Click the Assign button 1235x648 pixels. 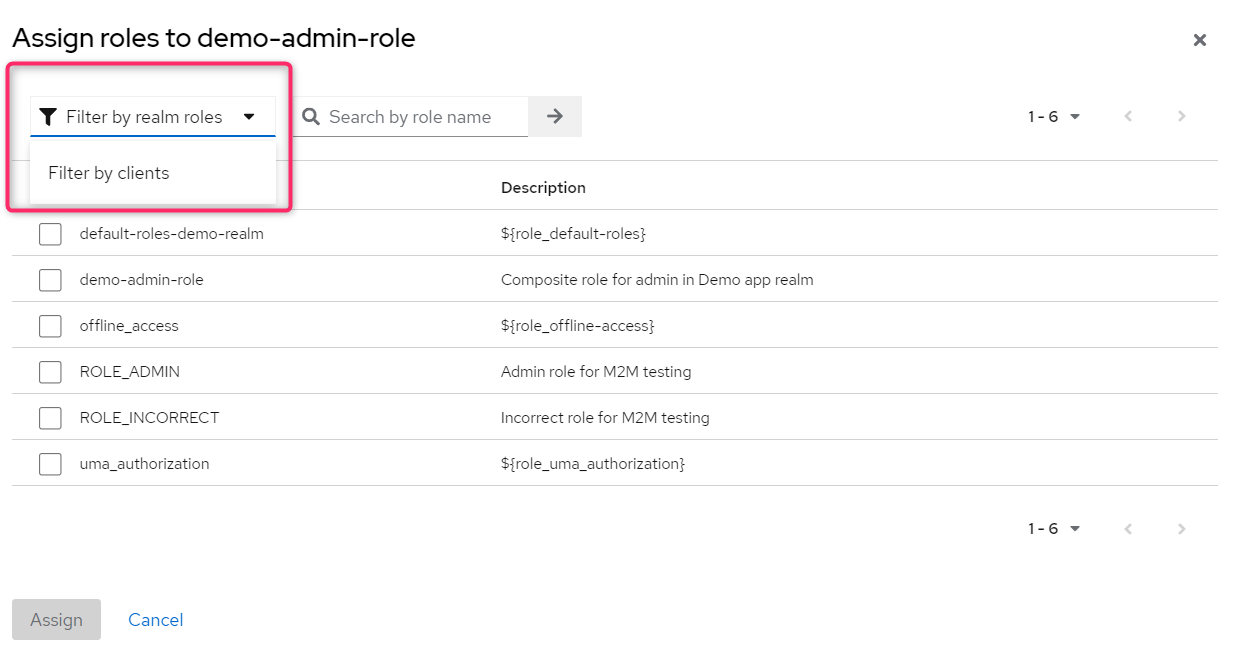pos(56,620)
